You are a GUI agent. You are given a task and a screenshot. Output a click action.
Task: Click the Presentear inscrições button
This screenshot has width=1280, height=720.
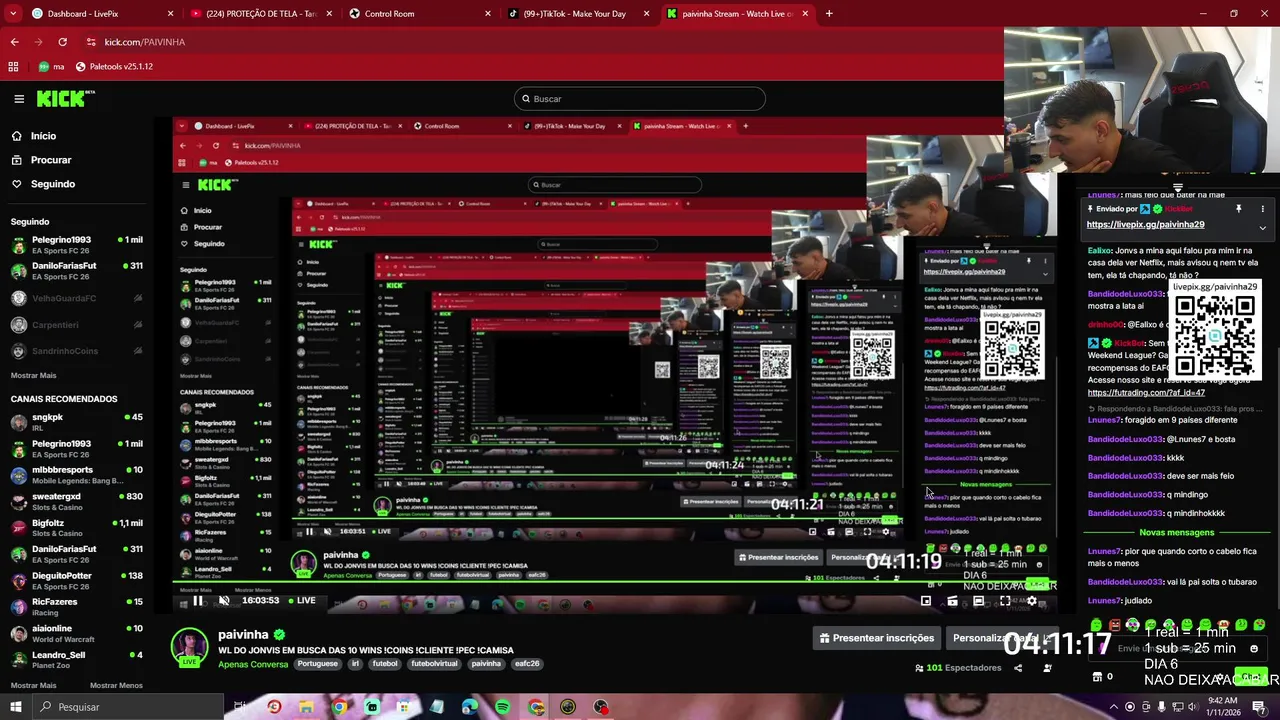877,638
